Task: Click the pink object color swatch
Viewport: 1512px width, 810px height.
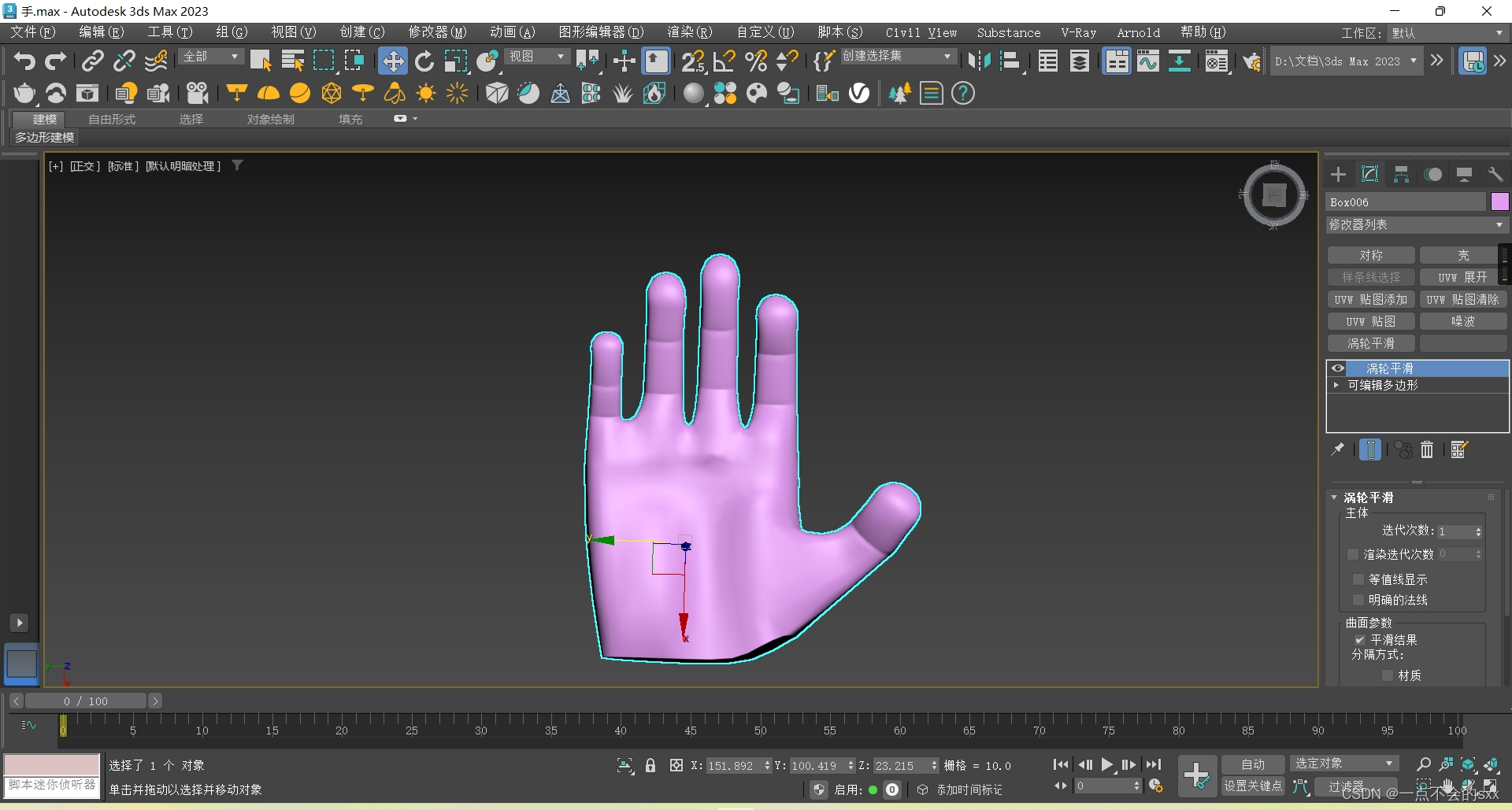Action: [1499, 202]
